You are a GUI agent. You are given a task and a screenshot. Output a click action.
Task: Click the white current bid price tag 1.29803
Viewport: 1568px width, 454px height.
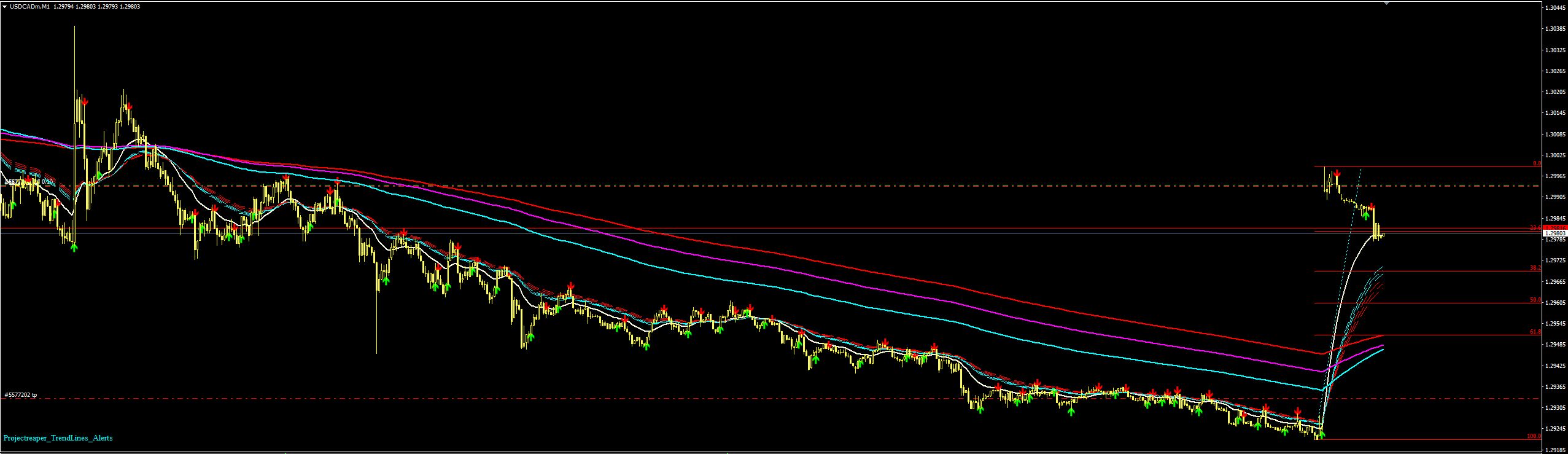coord(1555,233)
